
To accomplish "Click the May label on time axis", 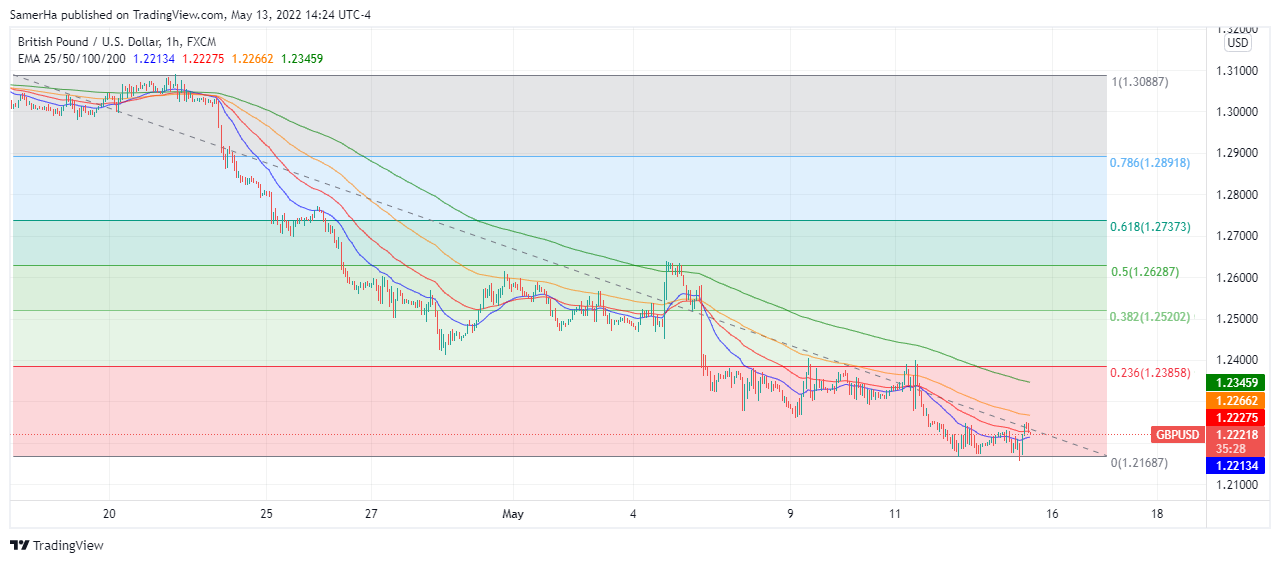I will click(513, 514).
